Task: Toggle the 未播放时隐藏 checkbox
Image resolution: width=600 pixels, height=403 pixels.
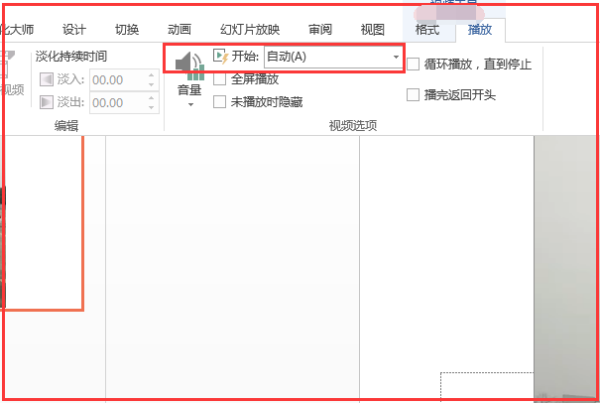Action: pyautogui.click(x=219, y=102)
